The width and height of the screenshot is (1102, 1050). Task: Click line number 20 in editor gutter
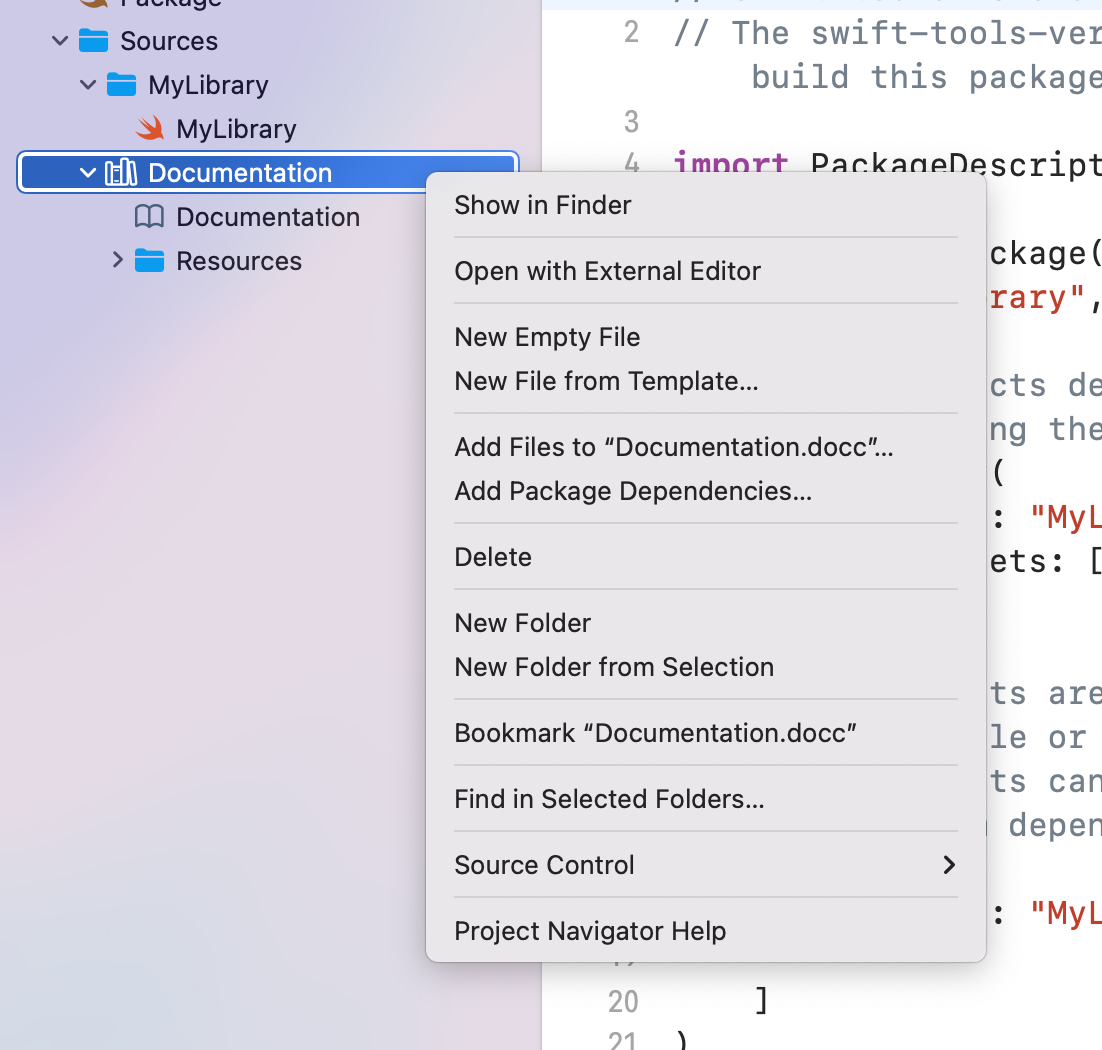[x=623, y=1002]
